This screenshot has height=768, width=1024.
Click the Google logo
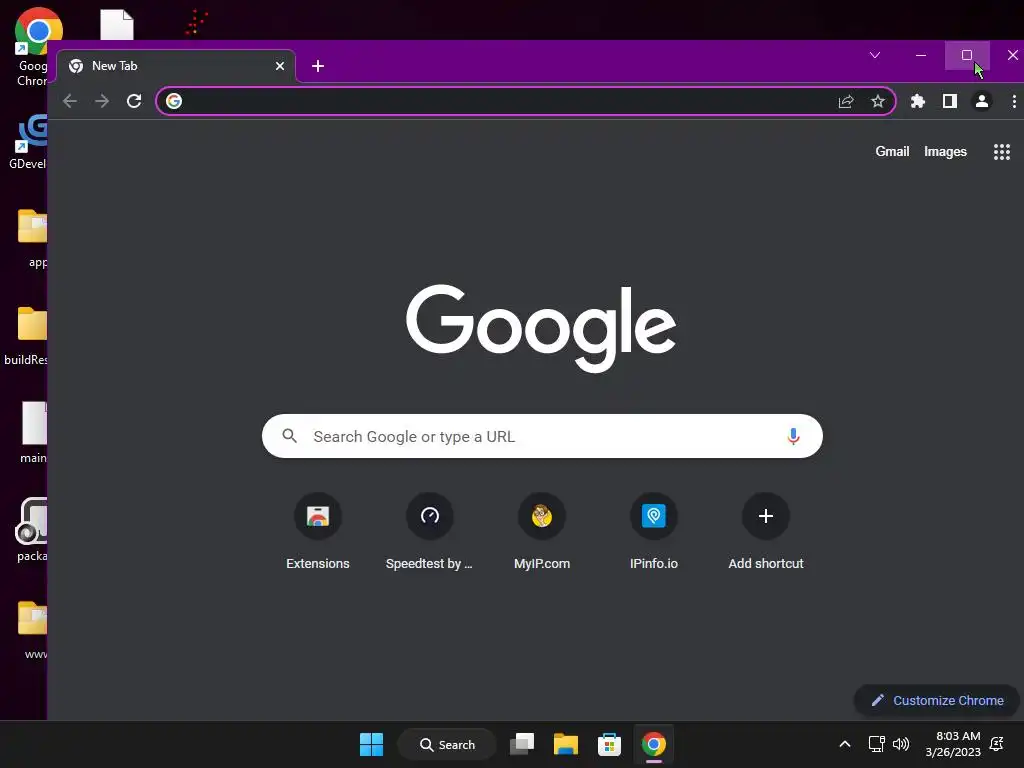click(541, 327)
